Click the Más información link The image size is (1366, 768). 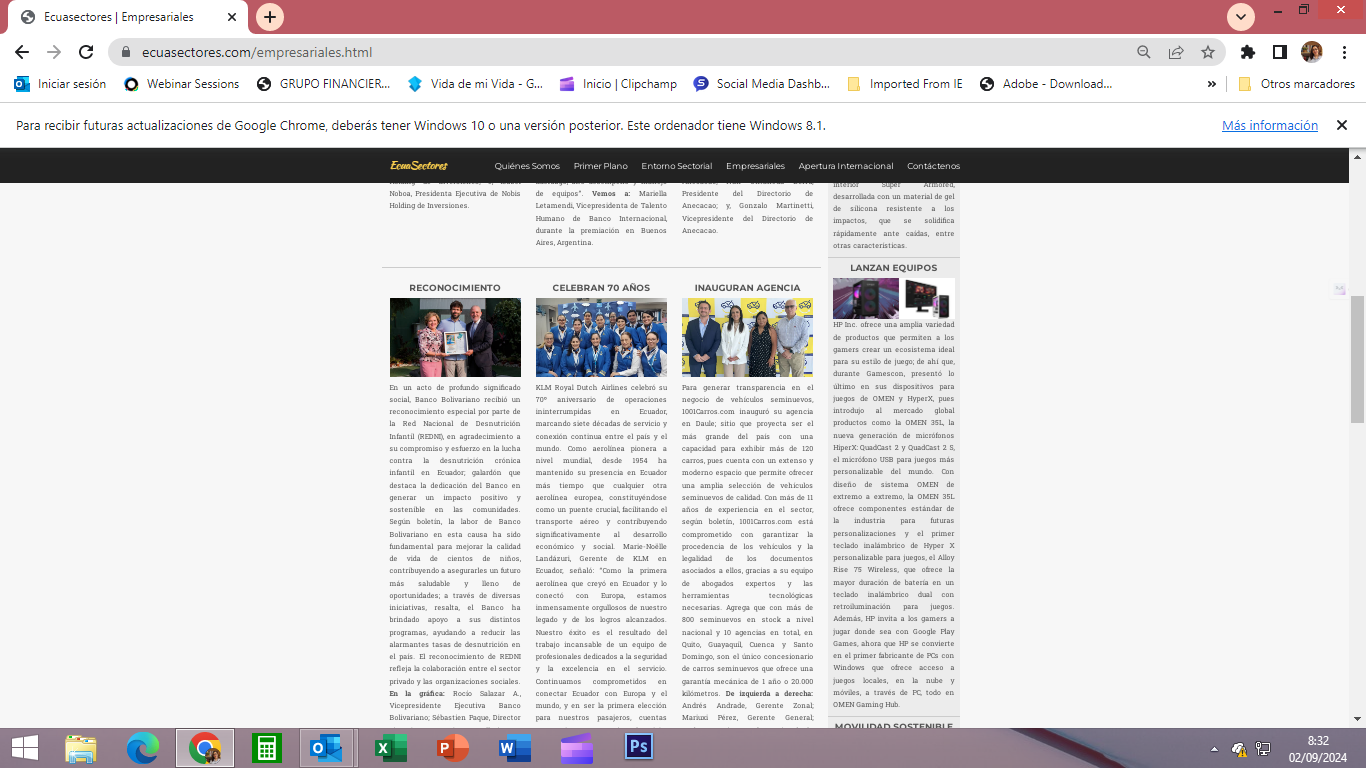1270,126
